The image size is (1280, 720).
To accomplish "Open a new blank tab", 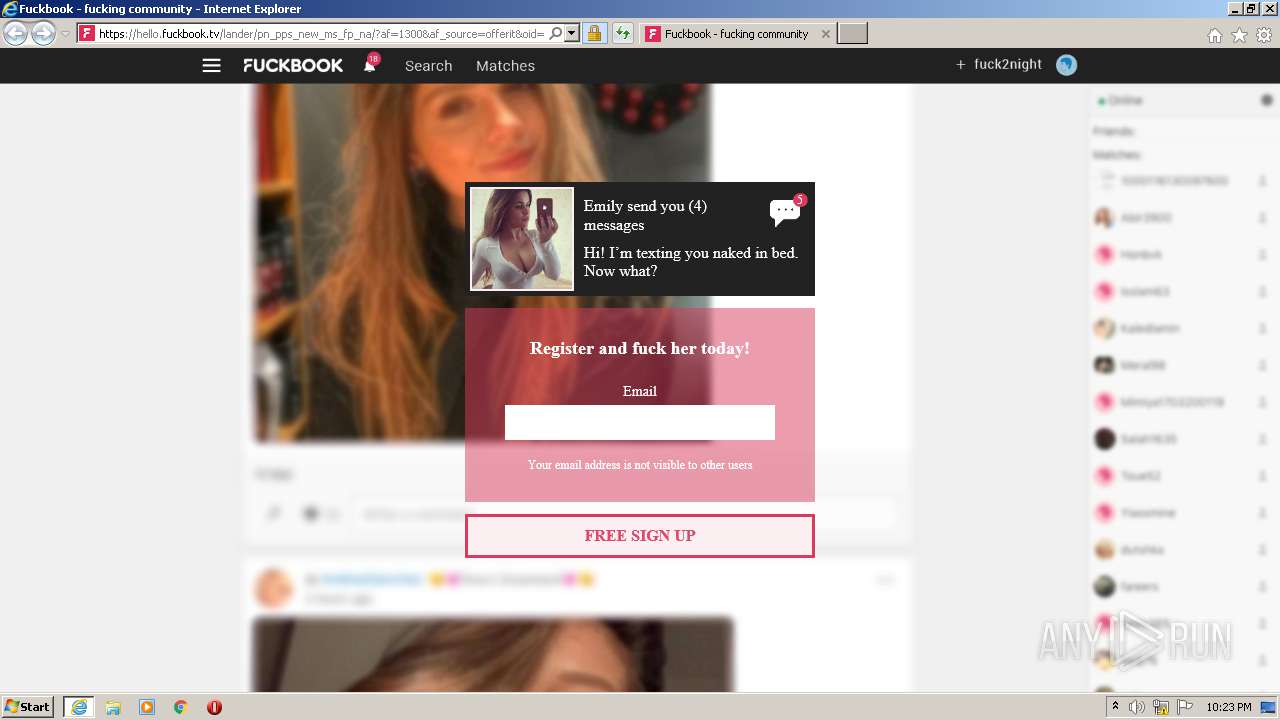I will click(852, 34).
